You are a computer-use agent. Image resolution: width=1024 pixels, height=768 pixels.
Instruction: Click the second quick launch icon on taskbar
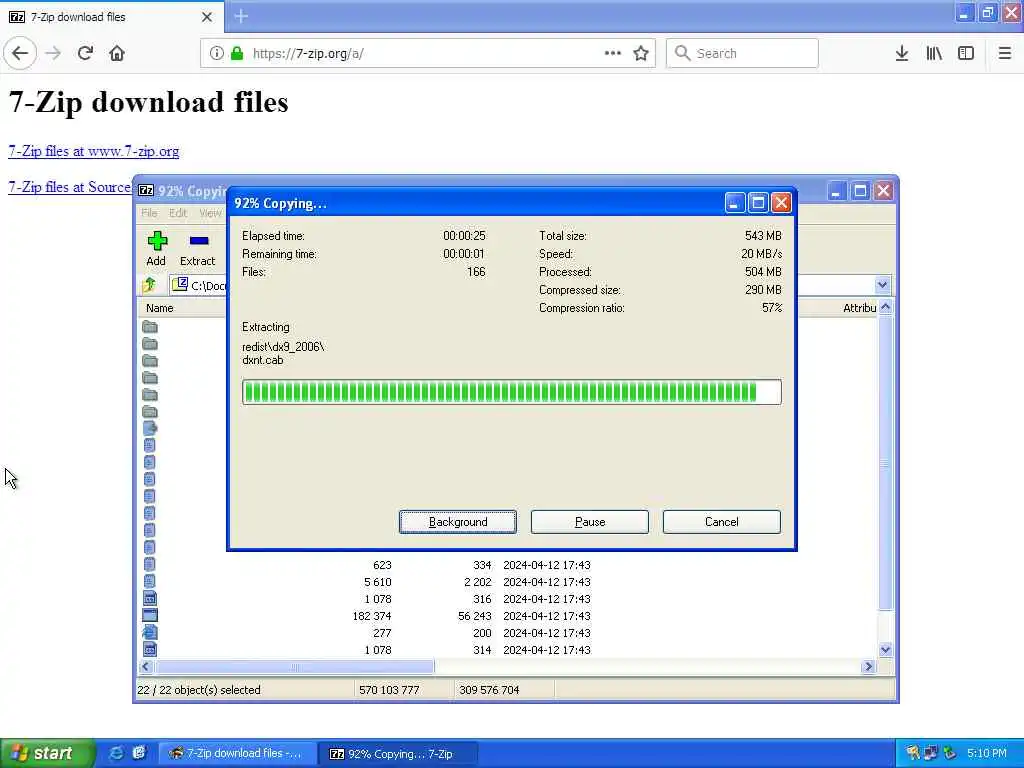[138, 753]
